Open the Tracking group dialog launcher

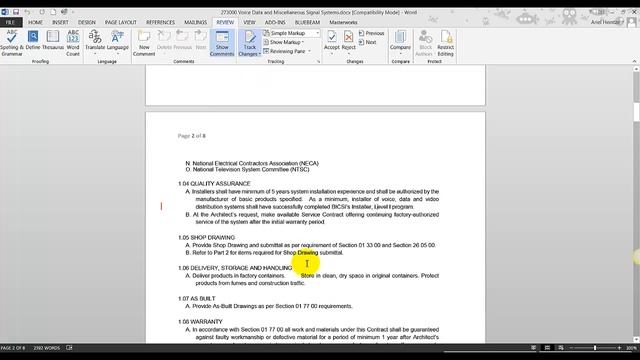(x=318, y=62)
